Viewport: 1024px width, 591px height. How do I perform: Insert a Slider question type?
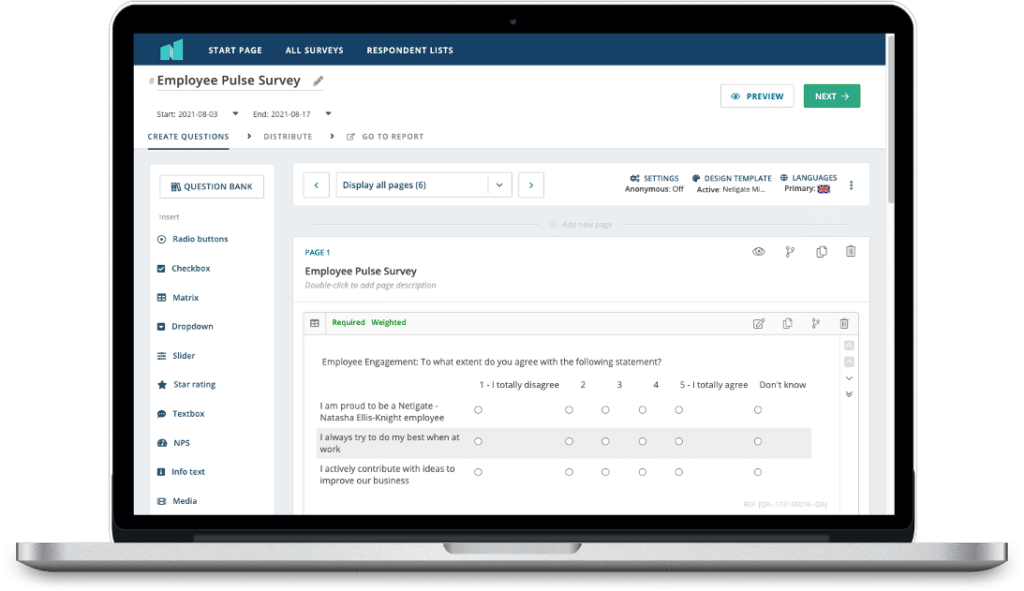click(183, 356)
